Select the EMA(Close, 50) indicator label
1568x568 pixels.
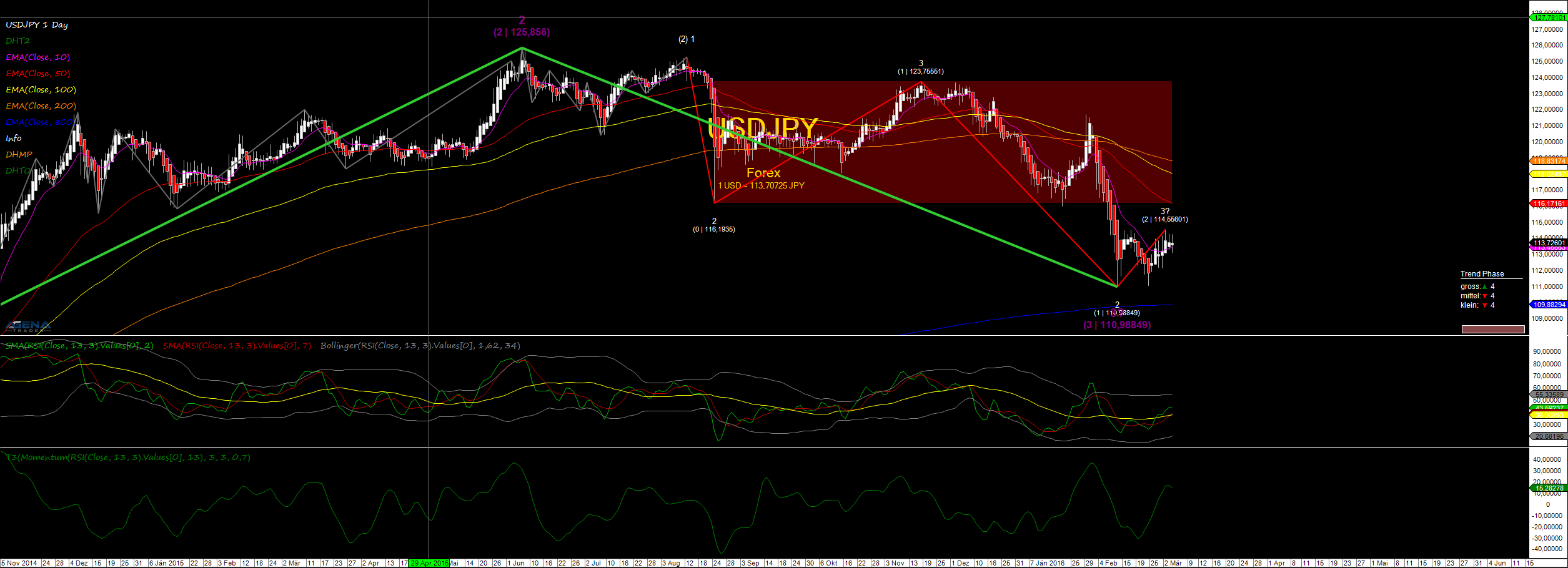[x=38, y=74]
